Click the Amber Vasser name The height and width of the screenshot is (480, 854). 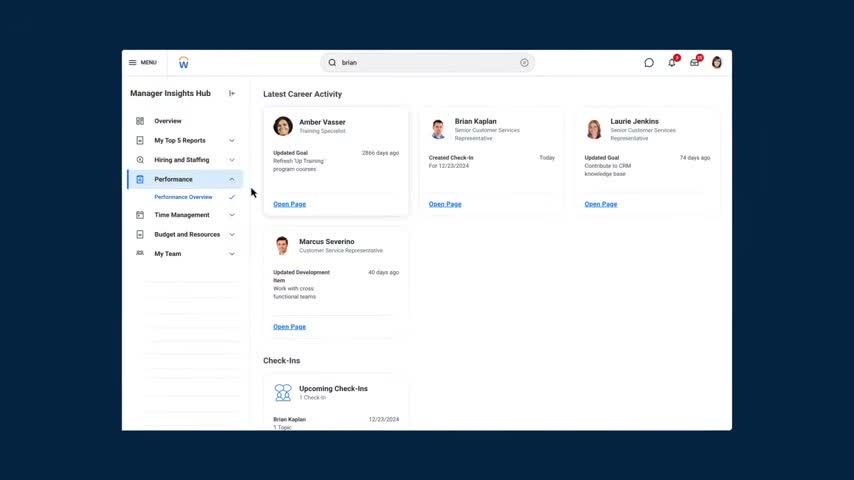tap(322, 122)
